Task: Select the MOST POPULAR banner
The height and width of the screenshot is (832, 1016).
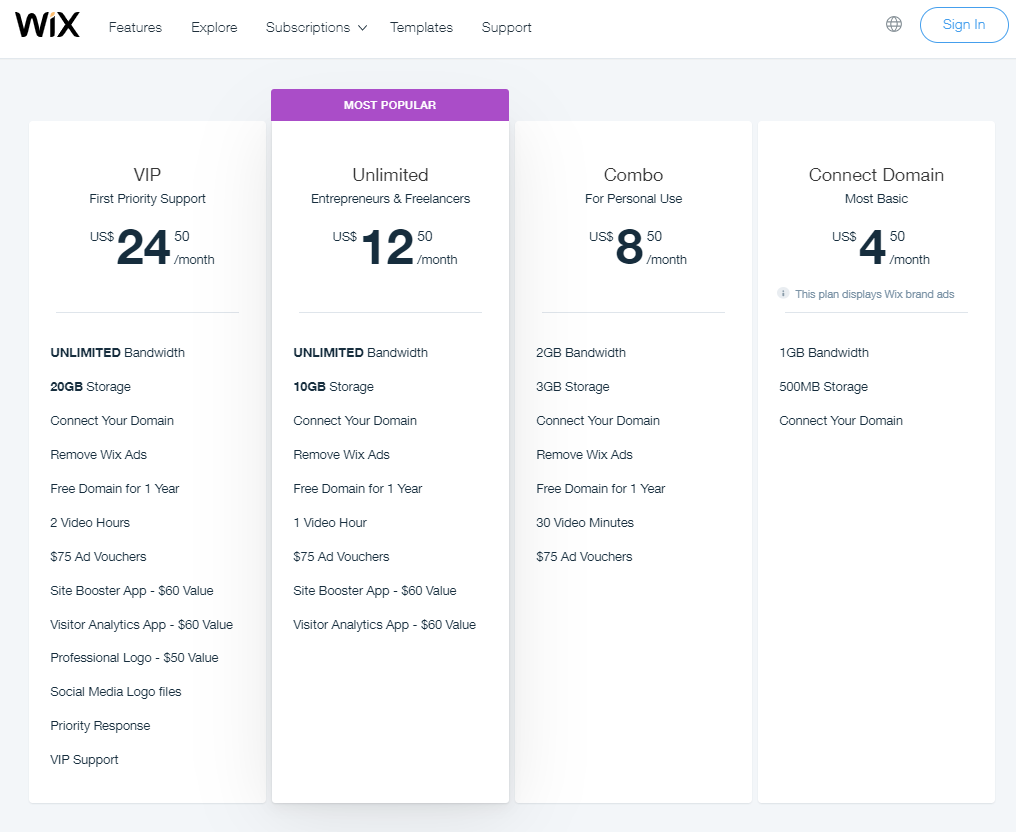Action: (390, 105)
